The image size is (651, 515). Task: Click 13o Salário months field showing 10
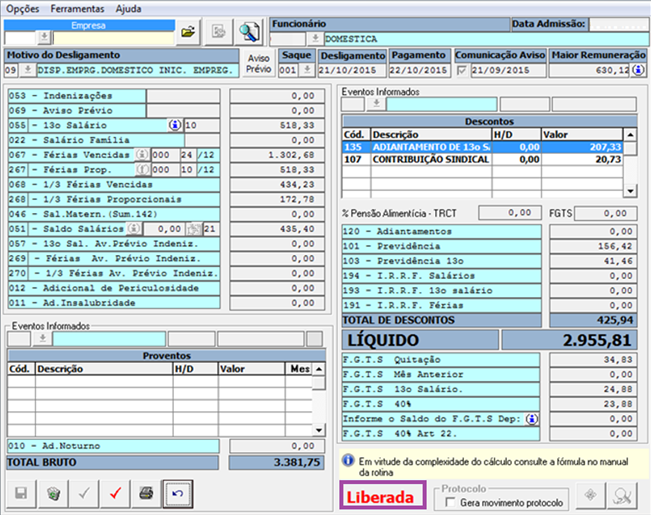pos(202,125)
